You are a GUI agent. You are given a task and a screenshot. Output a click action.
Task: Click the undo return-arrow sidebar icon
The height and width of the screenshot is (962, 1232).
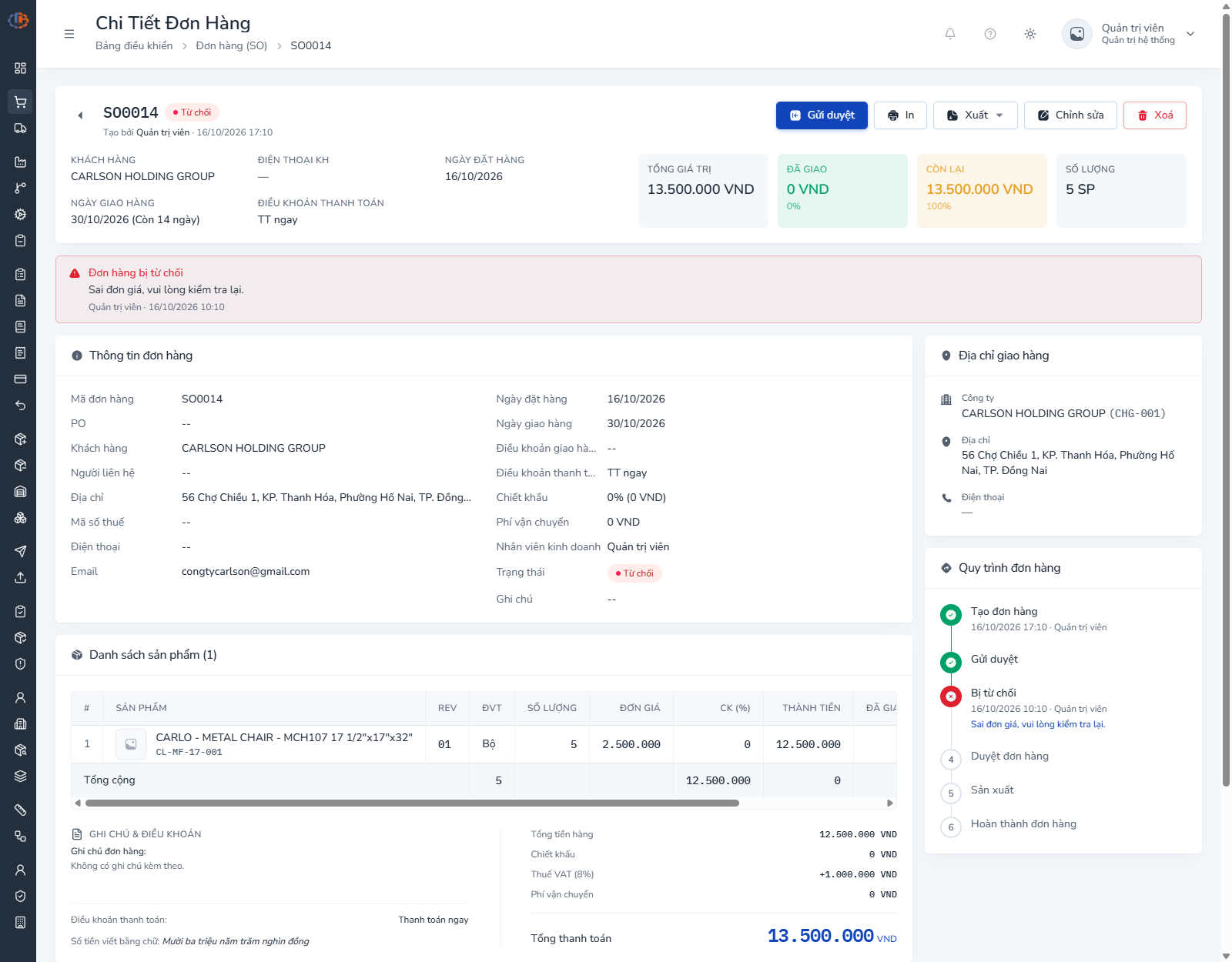tap(20, 405)
